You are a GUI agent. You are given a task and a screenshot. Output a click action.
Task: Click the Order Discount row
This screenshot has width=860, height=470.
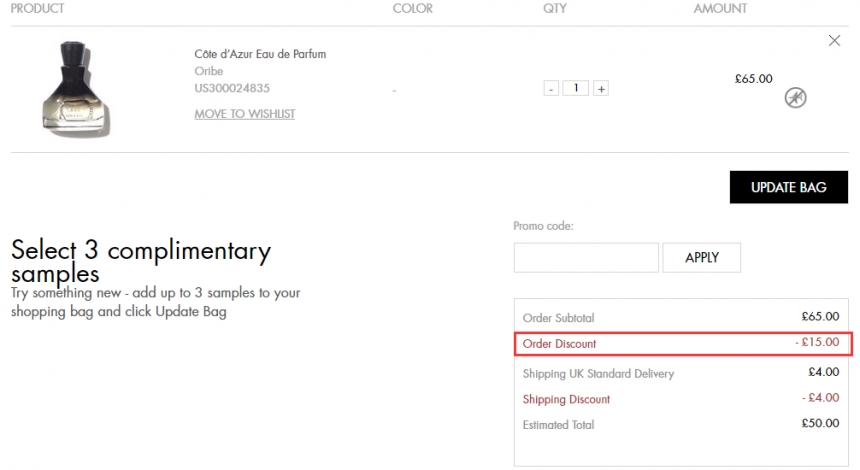tap(682, 344)
